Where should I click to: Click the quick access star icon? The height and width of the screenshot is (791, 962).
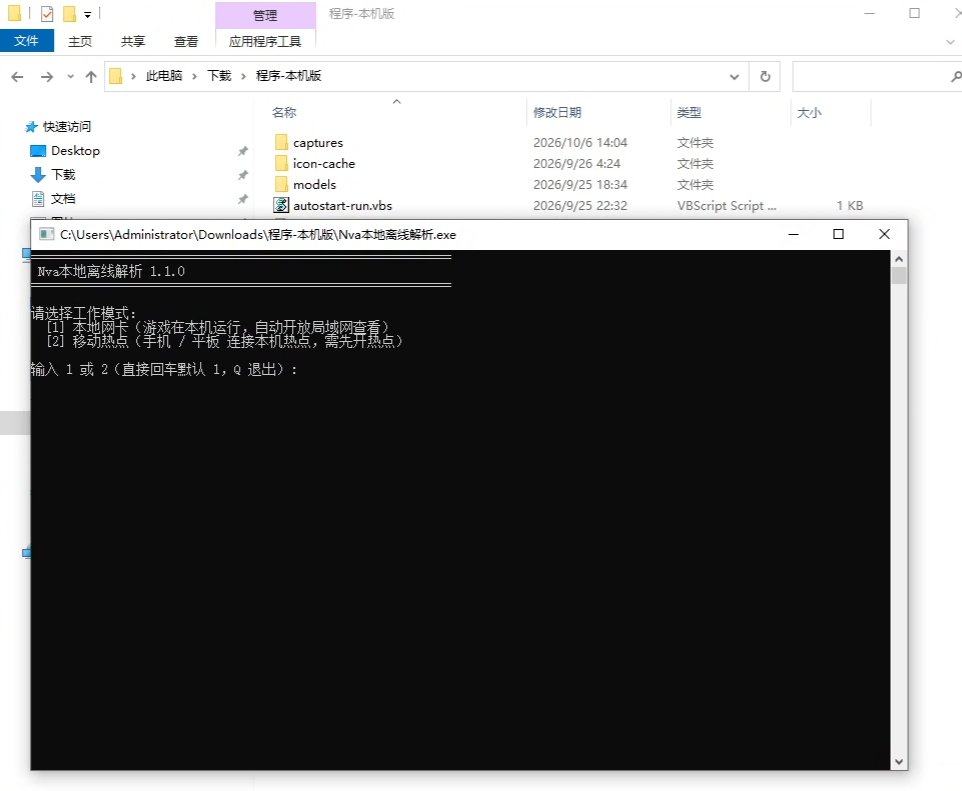point(31,127)
